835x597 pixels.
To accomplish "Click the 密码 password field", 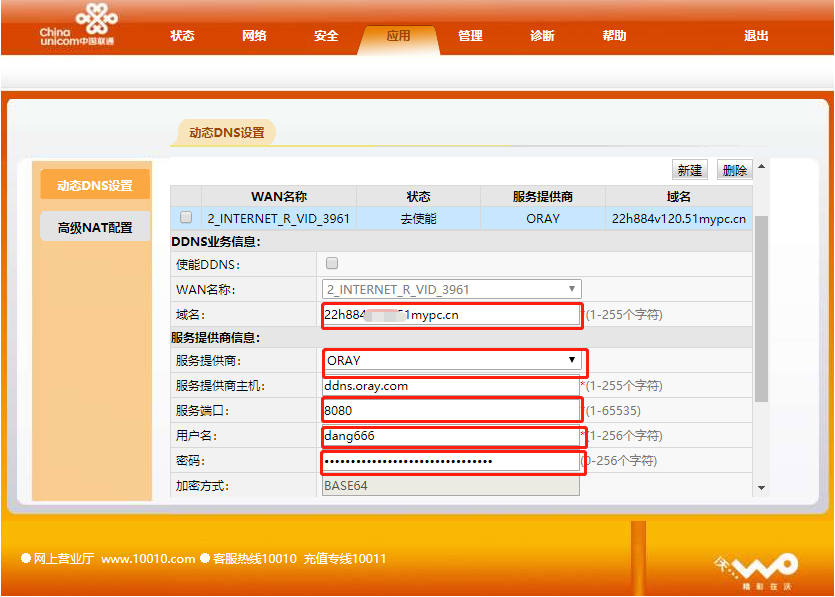I will point(451,461).
